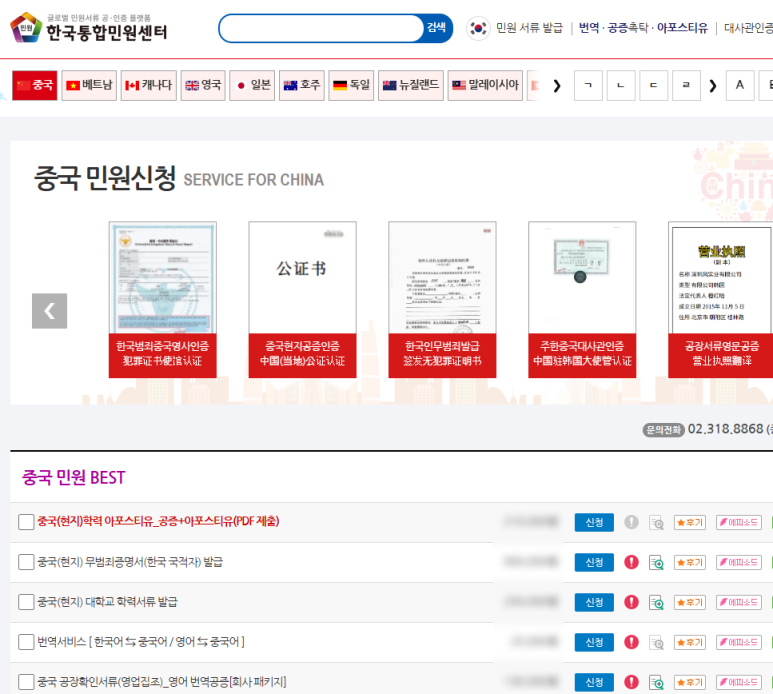The width and height of the screenshot is (773, 694).
Task: Click gray notice icon for 학력 아포스티유
Action: pyautogui.click(x=632, y=522)
